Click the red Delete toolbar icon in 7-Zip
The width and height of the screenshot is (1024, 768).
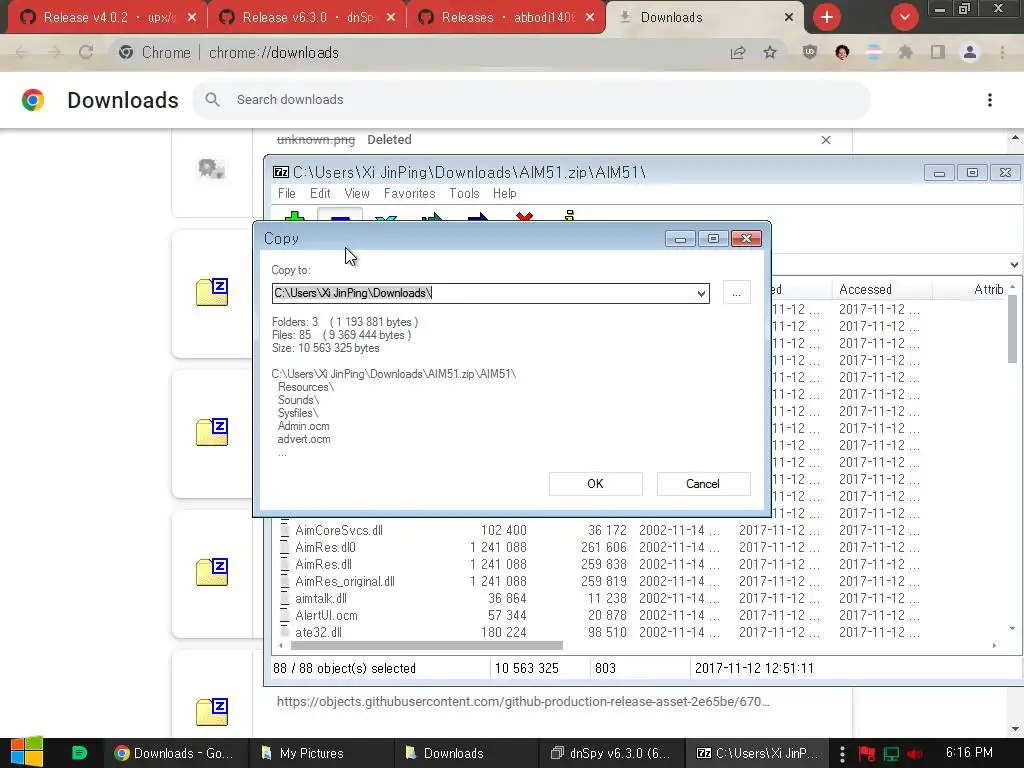click(524, 216)
